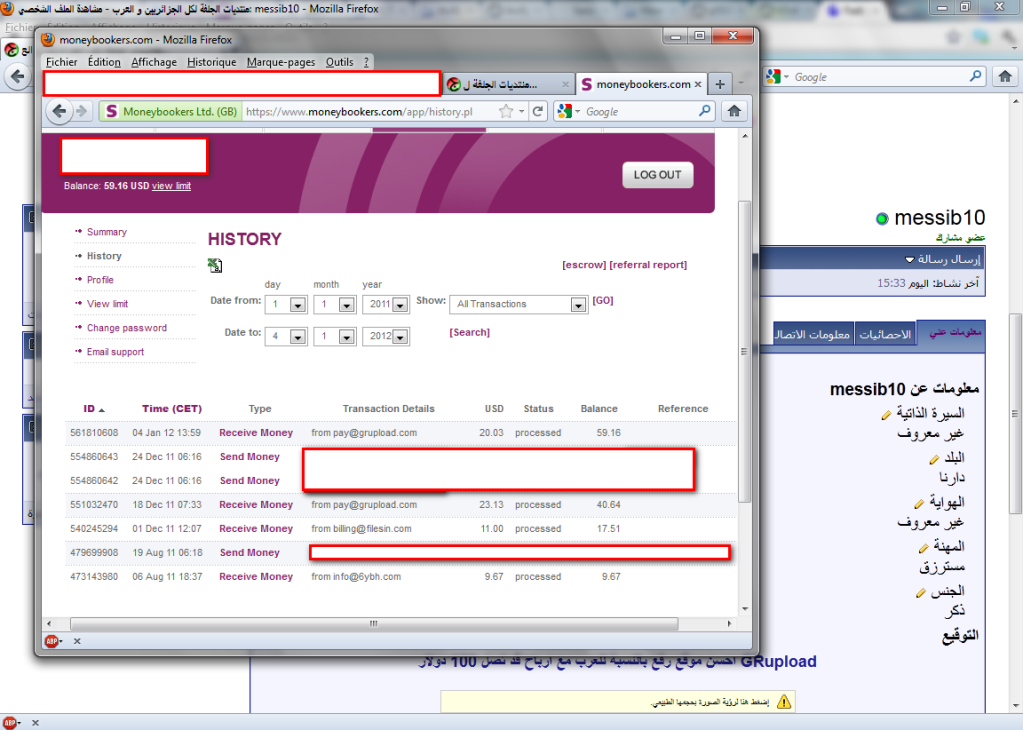The height and width of the screenshot is (730, 1023).
Task: Open the Édition menu
Action: tap(104, 62)
